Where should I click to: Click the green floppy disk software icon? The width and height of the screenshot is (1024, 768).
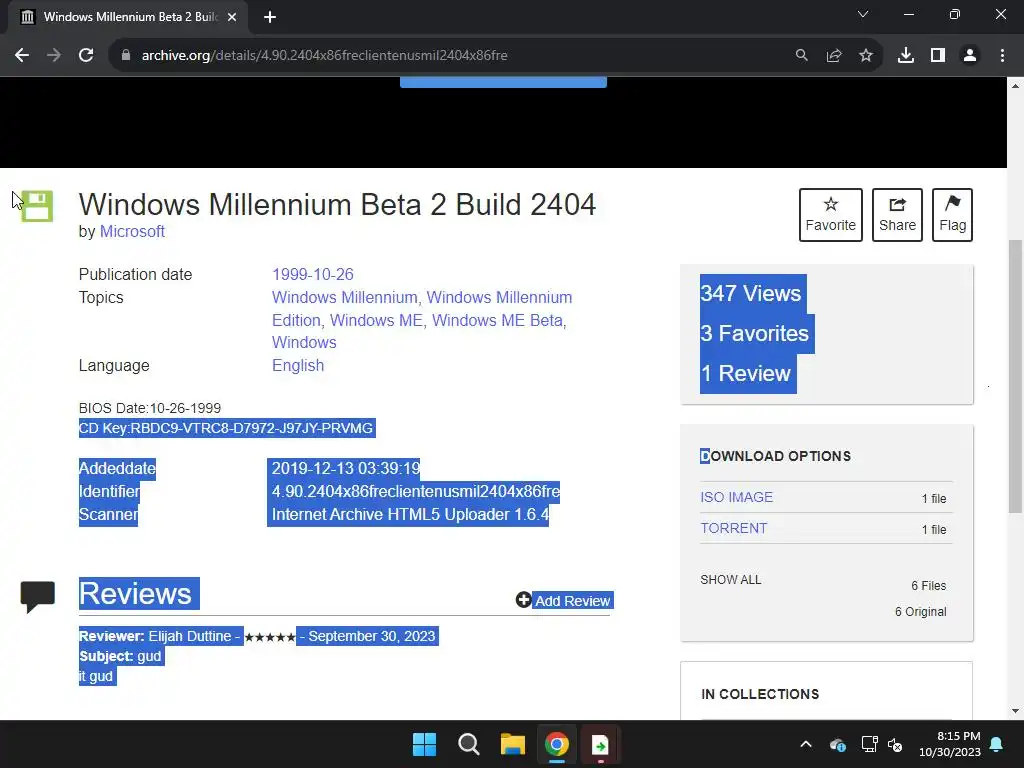pyautogui.click(x=37, y=206)
